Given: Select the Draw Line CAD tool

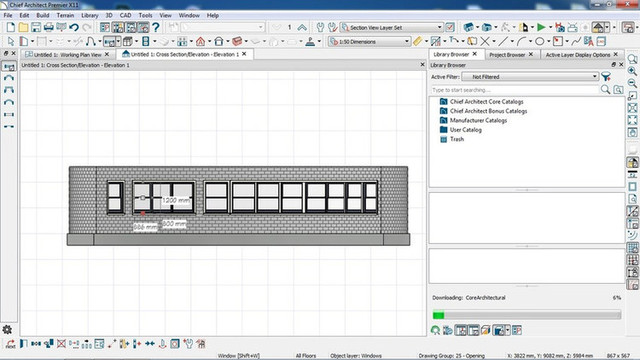Looking at the screenshot, I should click(x=503, y=41).
